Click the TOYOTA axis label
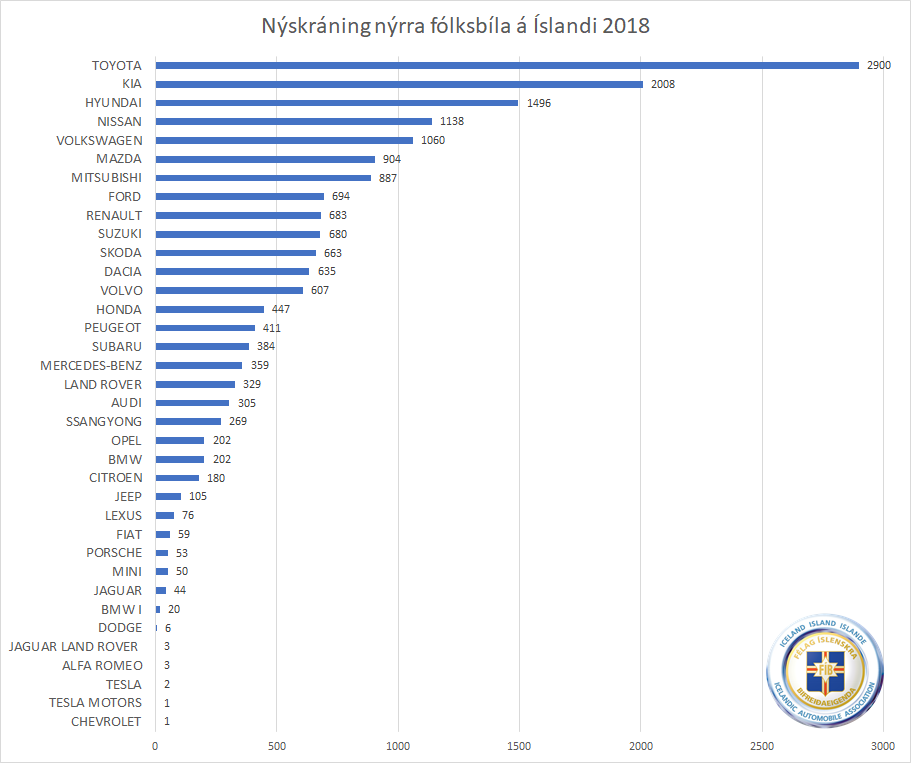The image size is (911, 763). 117,65
